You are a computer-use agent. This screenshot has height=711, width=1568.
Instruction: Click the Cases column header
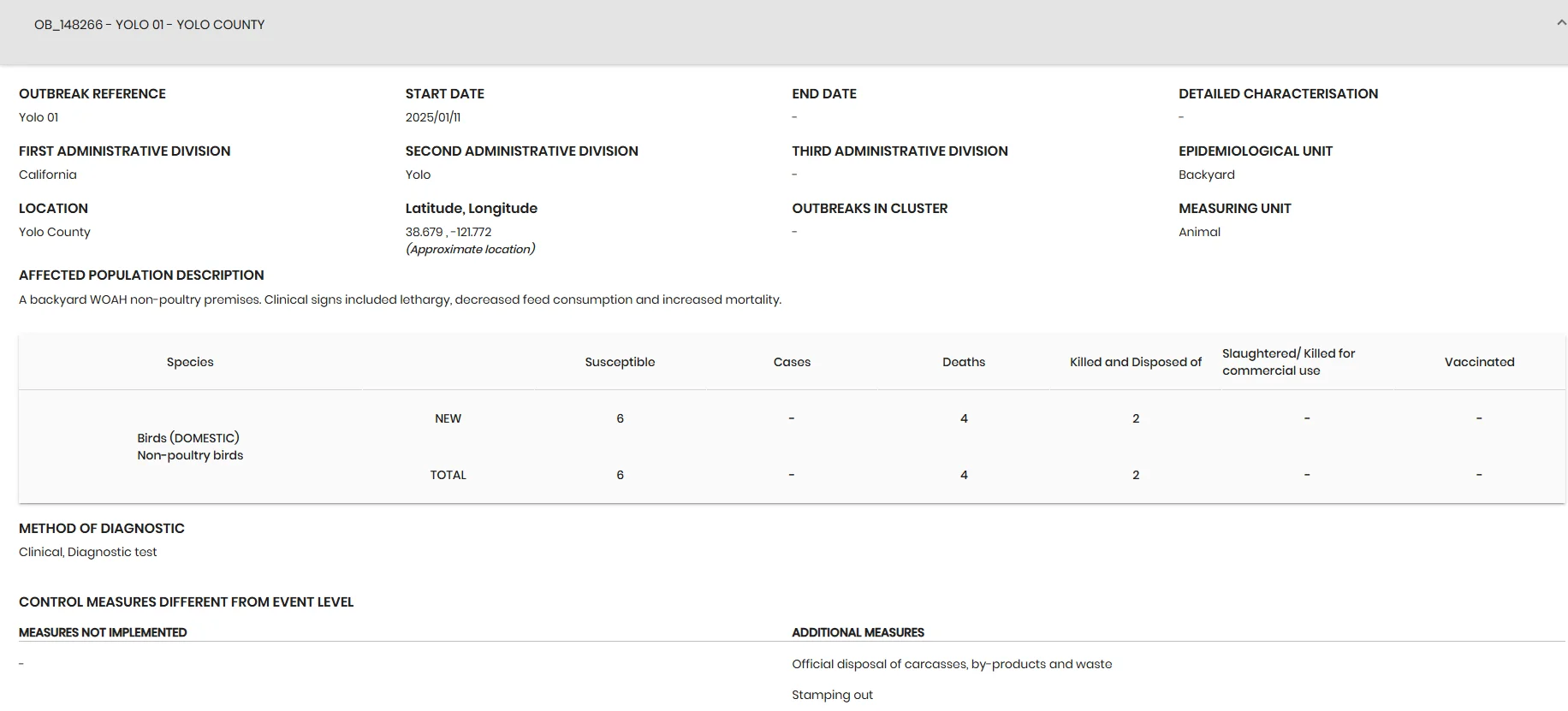click(792, 362)
